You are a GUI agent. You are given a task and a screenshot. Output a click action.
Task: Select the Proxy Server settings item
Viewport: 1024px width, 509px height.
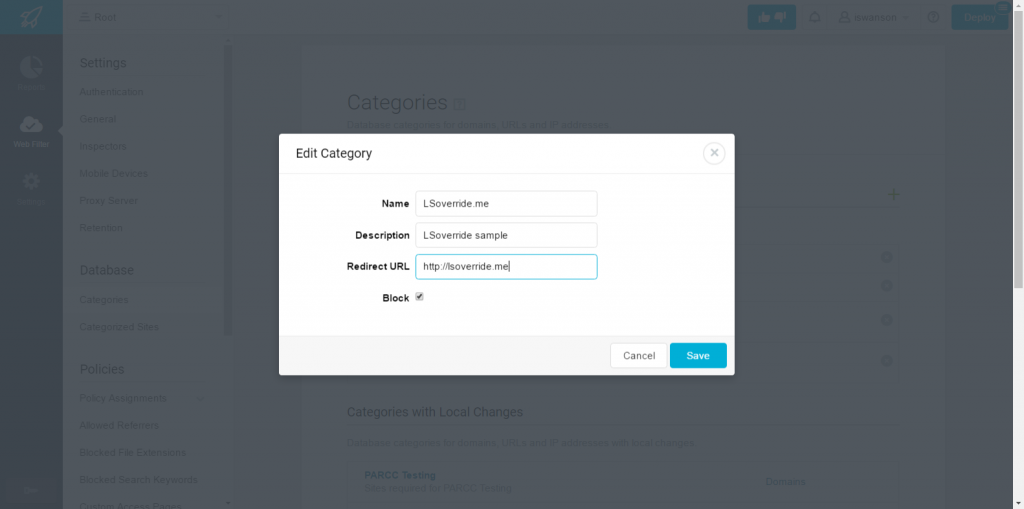tap(108, 201)
